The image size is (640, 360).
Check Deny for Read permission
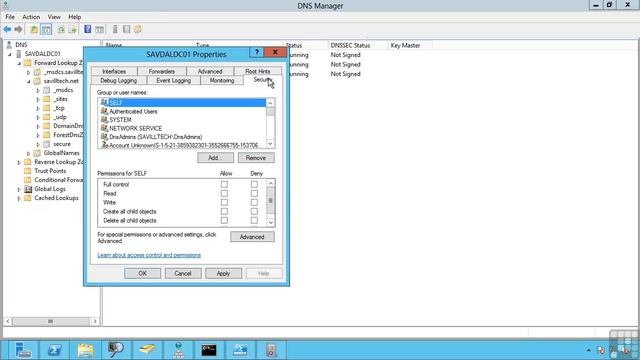coord(254,193)
